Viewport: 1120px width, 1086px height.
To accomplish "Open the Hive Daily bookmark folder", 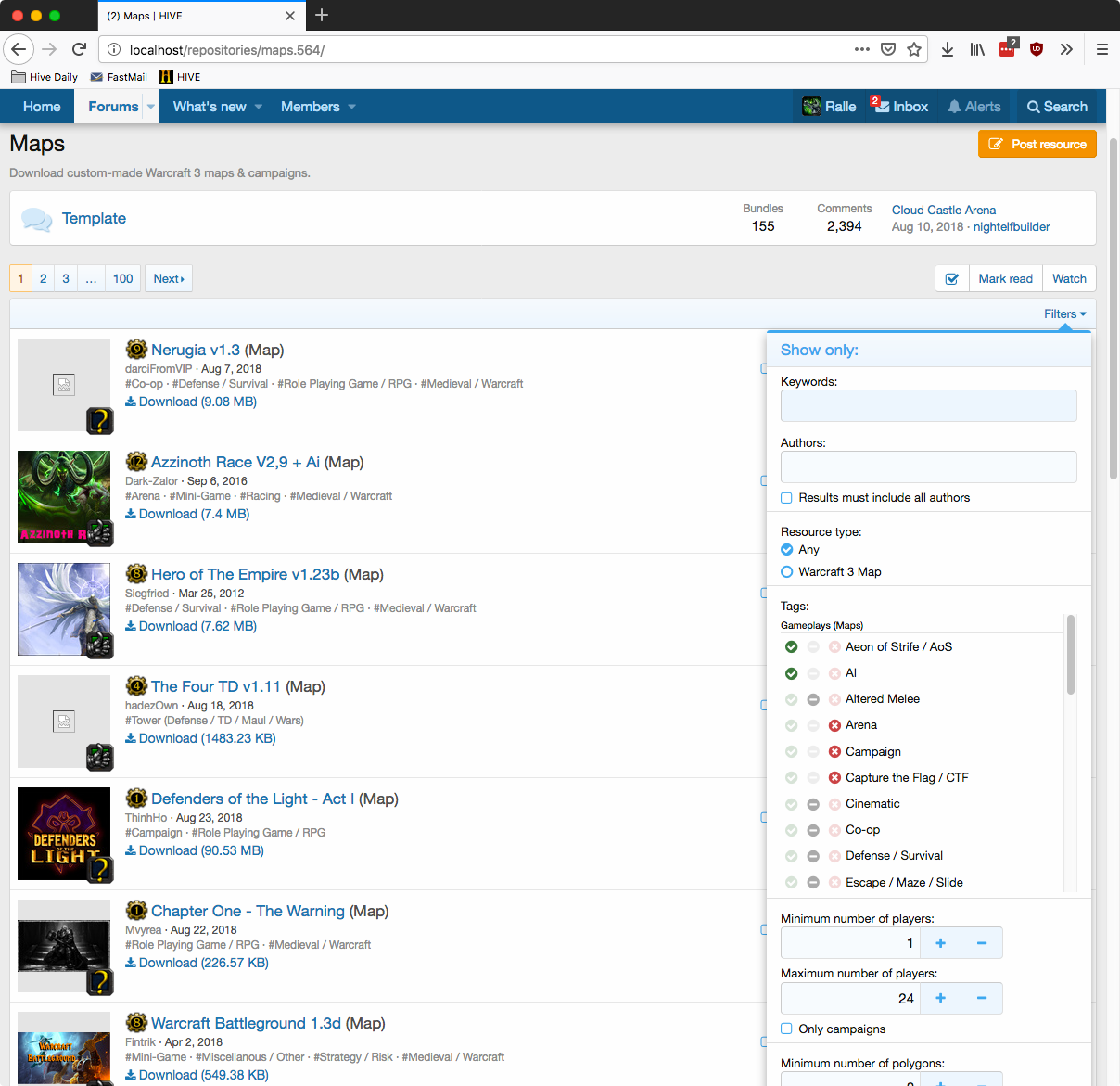I will coord(45,77).
